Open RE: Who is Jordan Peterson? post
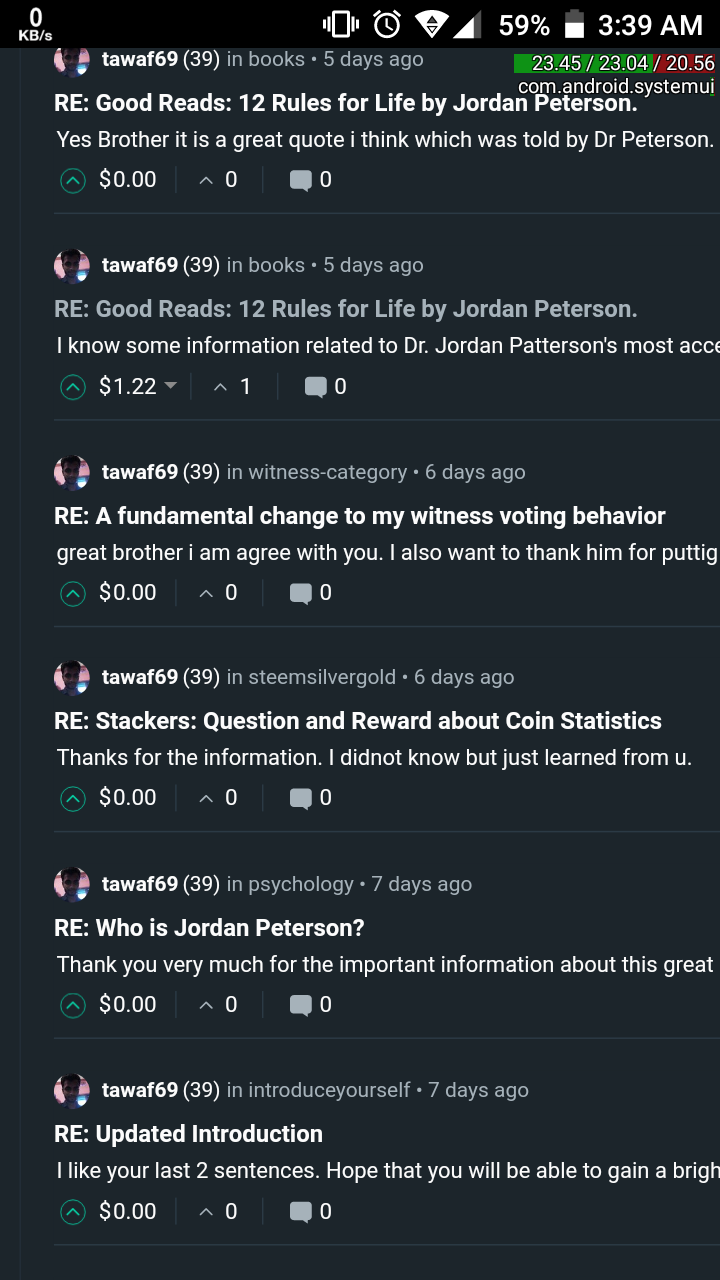Screen dimensions: 720x1280 click(209, 928)
